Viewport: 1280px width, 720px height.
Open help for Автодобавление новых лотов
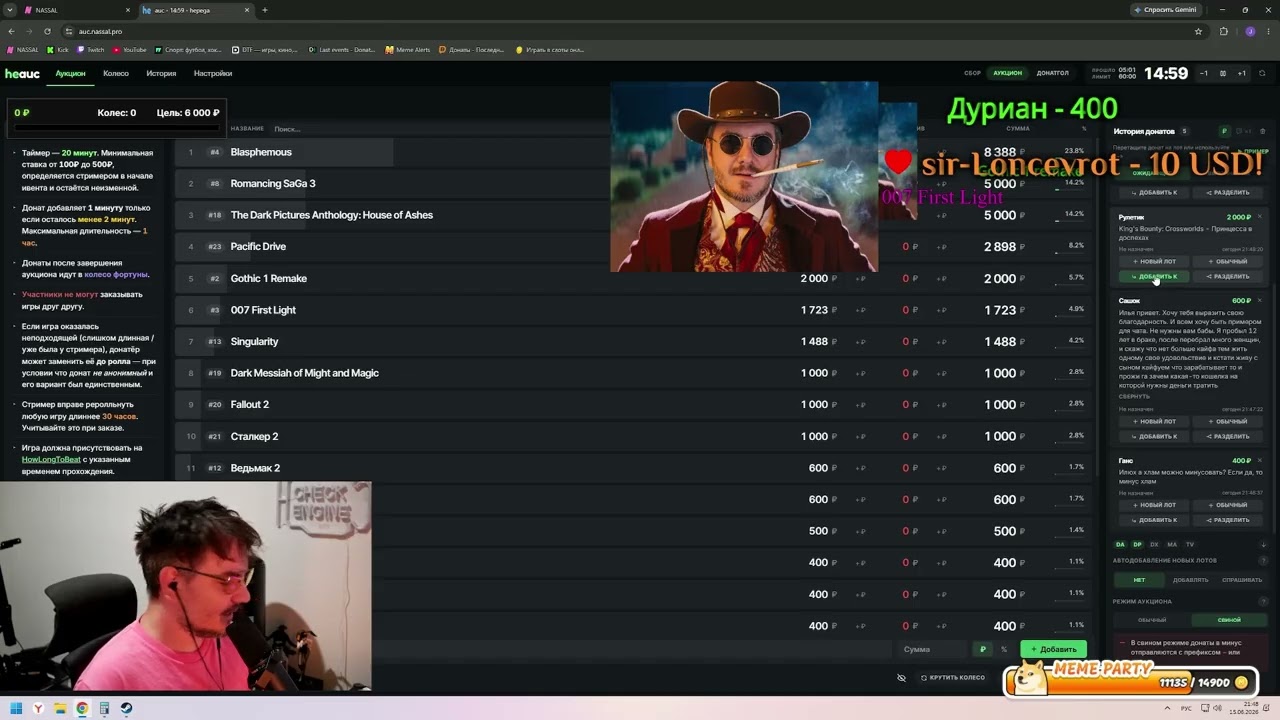[x=1263, y=560]
